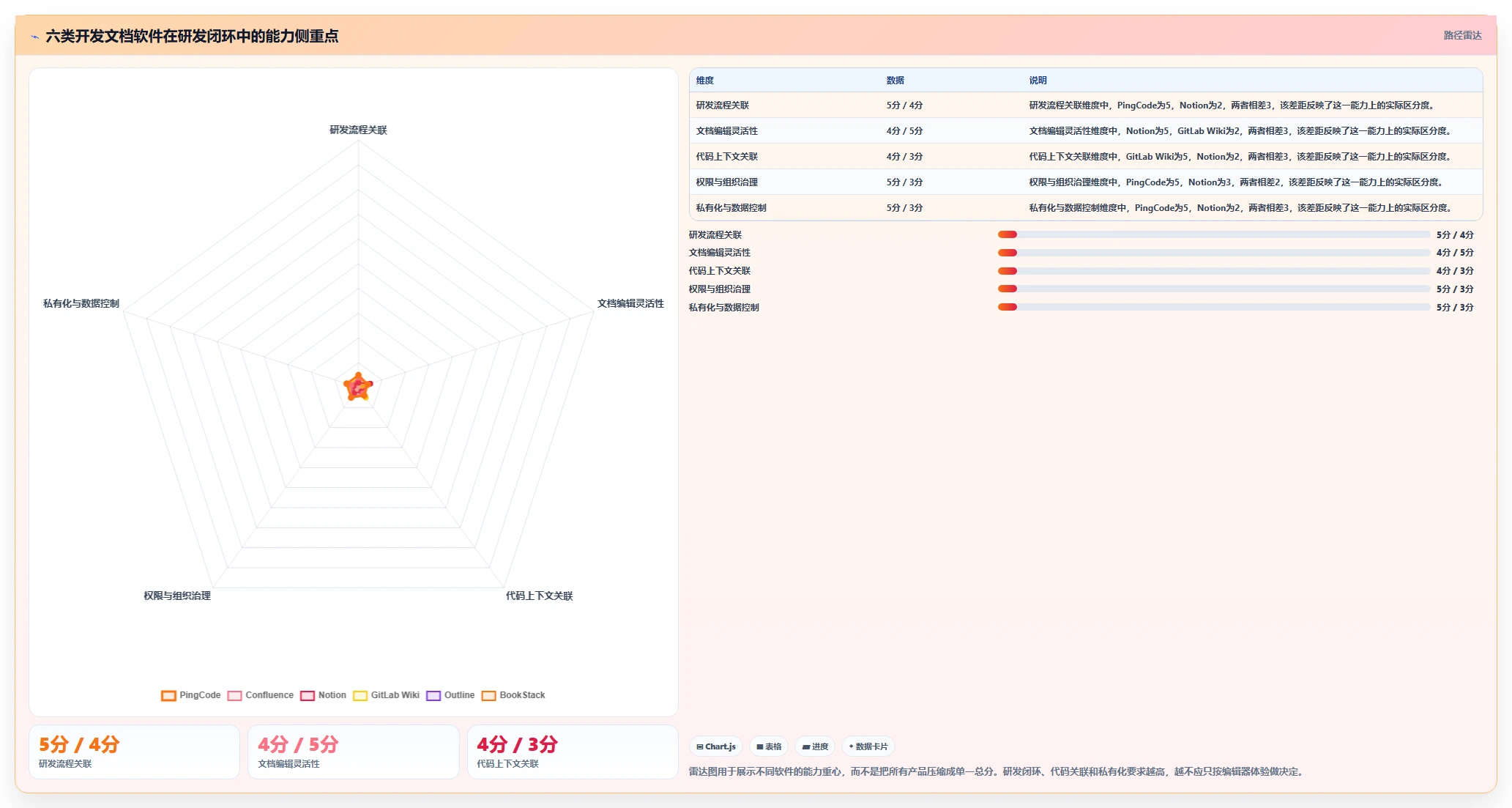Click the 4分 / 5分 value in the table

pyautogui.click(x=905, y=131)
